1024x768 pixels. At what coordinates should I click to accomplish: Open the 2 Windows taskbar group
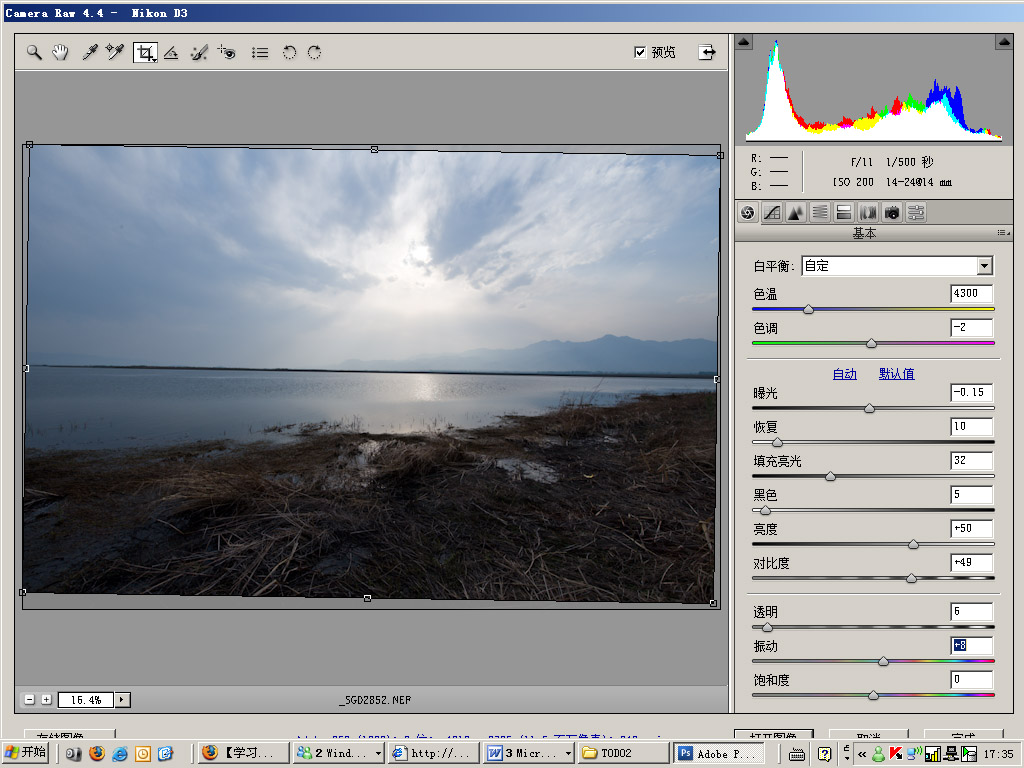pos(338,754)
